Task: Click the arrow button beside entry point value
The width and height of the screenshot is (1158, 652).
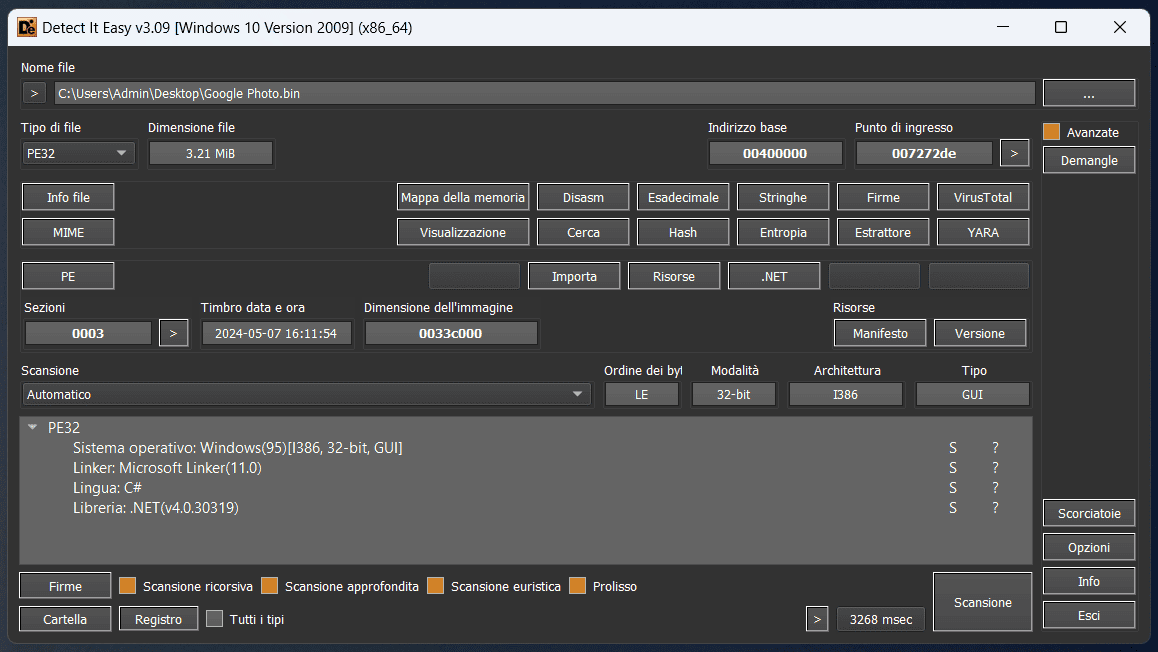Action: coord(1014,153)
